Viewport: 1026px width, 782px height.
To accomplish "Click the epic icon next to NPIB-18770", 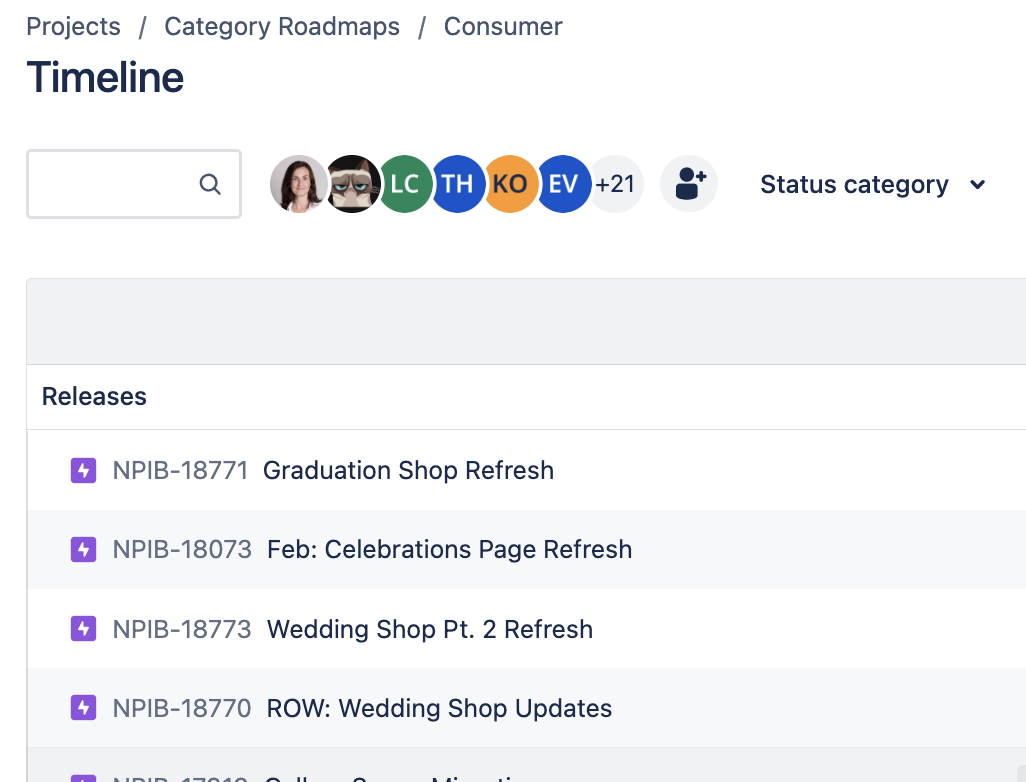I will click(83, 708).
